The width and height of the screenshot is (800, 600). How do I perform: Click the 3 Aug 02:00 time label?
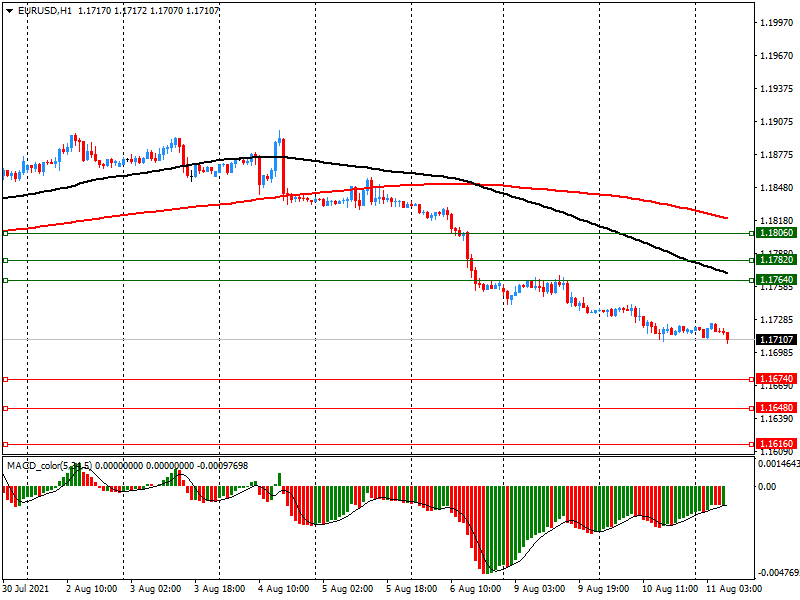click(x=156, y=589)
